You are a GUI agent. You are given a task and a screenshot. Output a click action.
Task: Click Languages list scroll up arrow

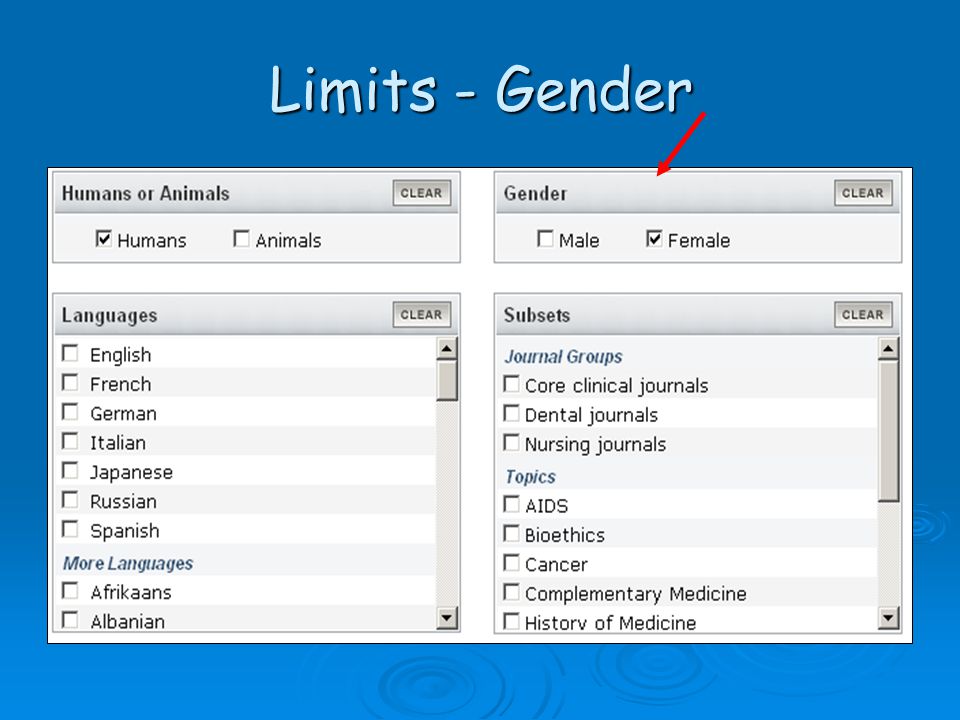pyautogui.click(x=447, y=349)
